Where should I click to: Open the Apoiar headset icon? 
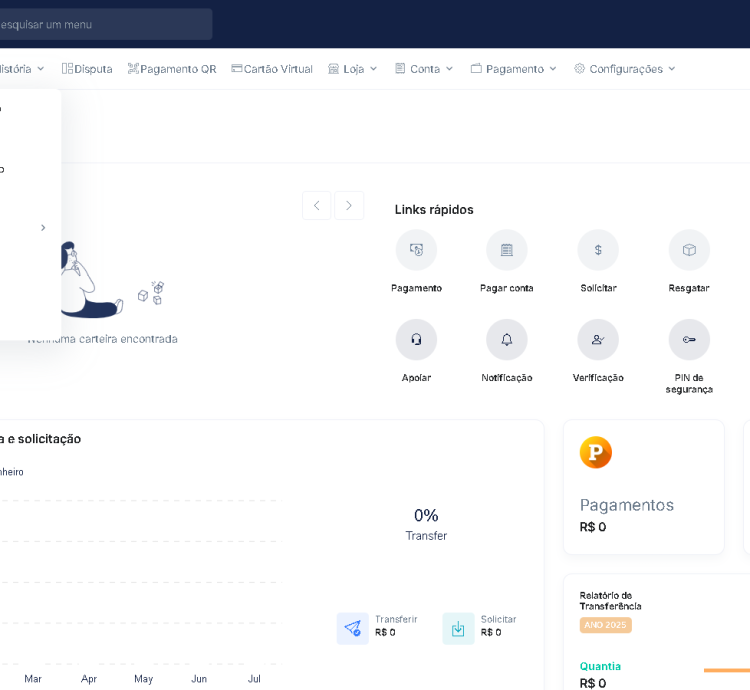[416, 340]
